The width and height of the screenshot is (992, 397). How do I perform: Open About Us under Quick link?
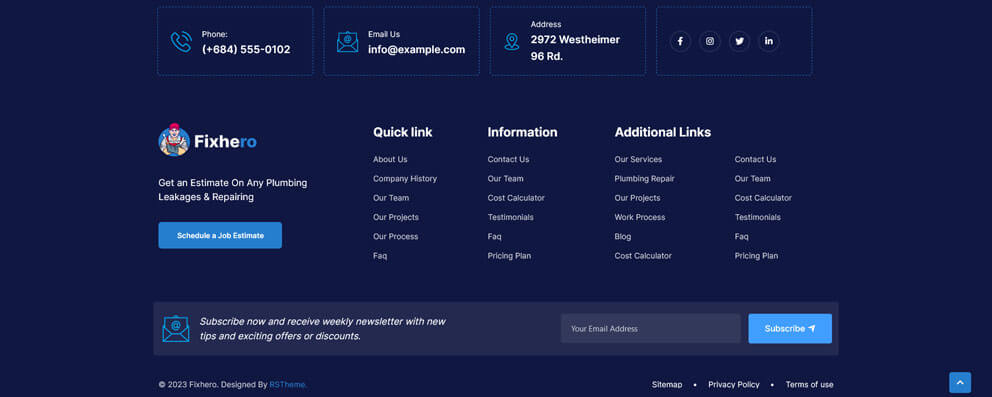pyautogui.click(x=390, y=159)
